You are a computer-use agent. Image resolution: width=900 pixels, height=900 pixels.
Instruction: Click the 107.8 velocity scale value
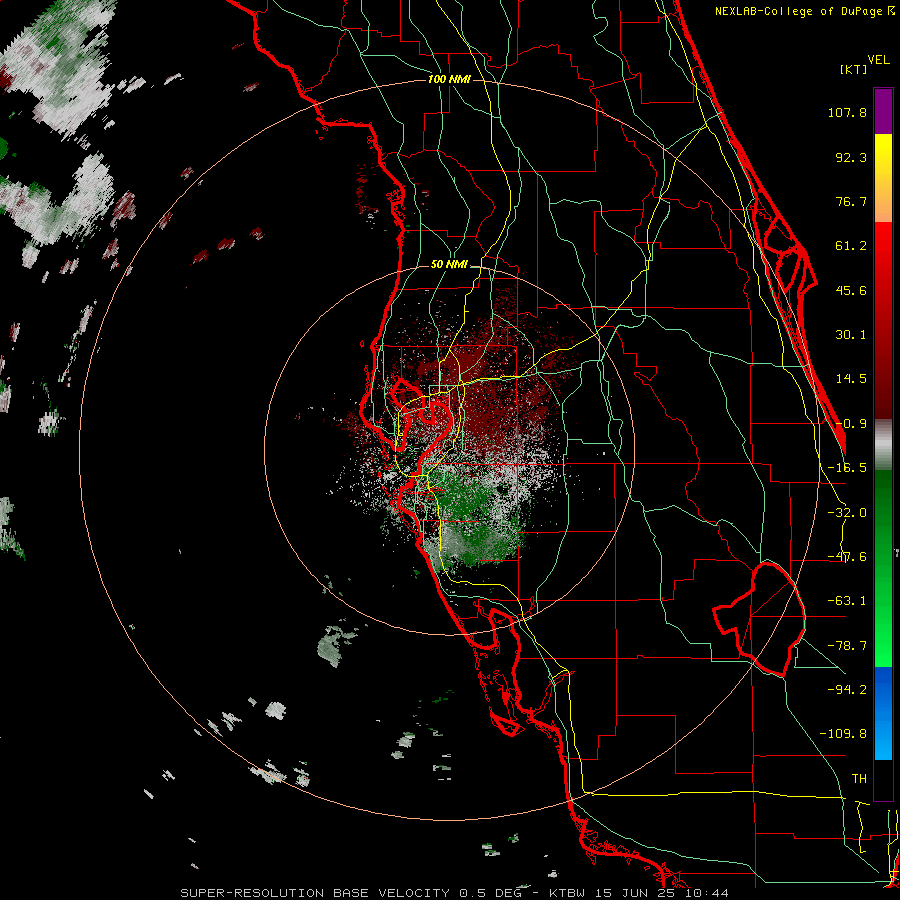847,112
